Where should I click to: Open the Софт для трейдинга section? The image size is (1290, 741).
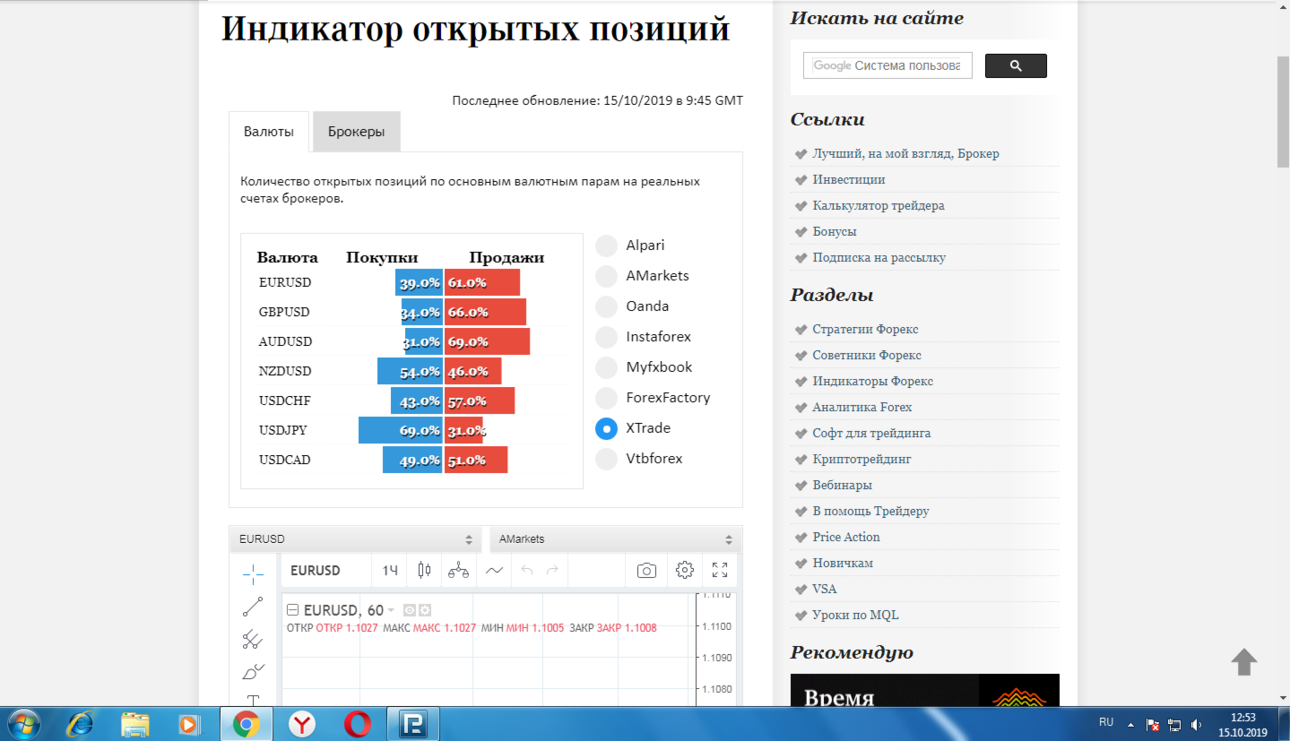871,433
